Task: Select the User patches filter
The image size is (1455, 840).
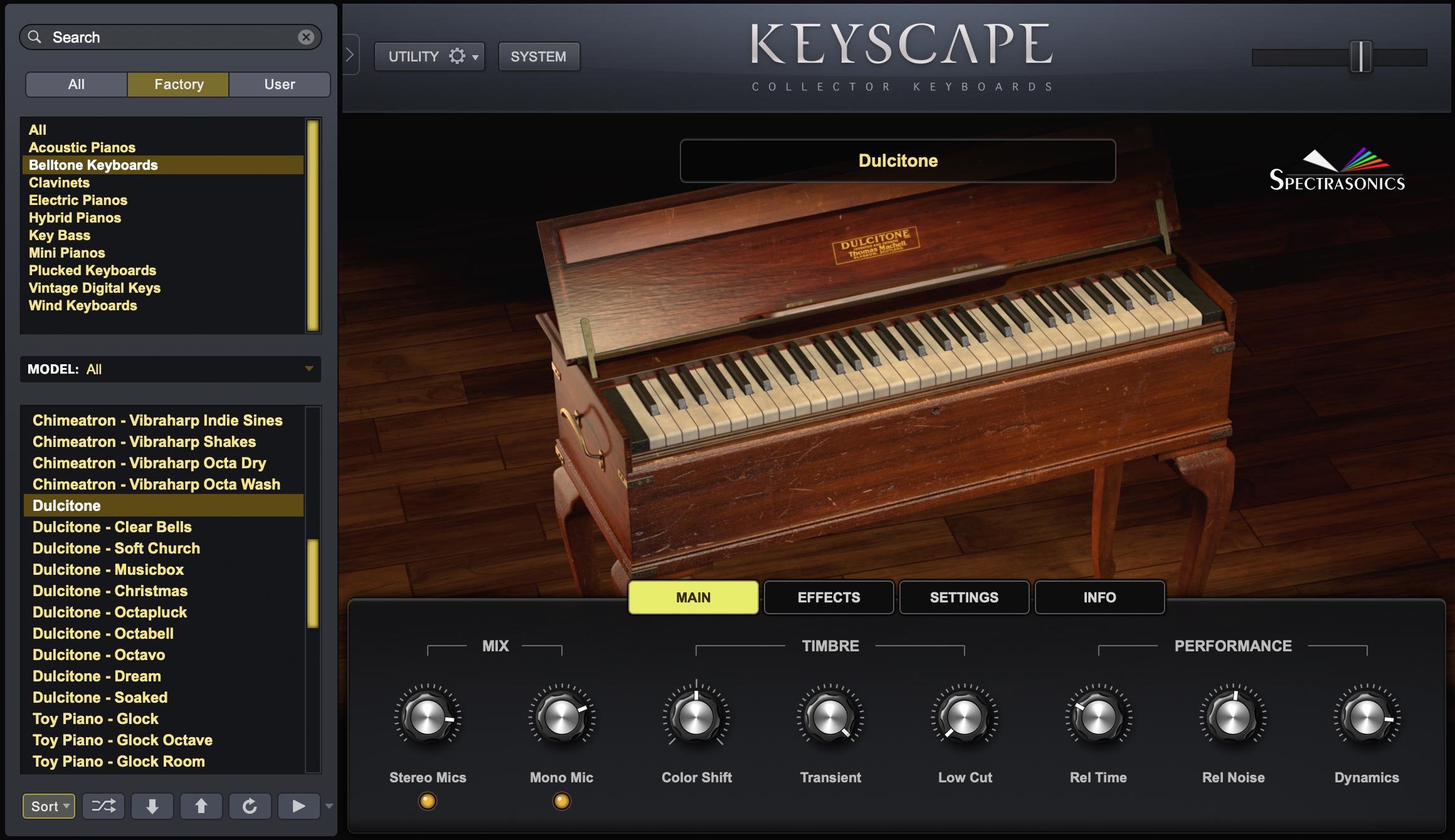Action: coord(280,84)
